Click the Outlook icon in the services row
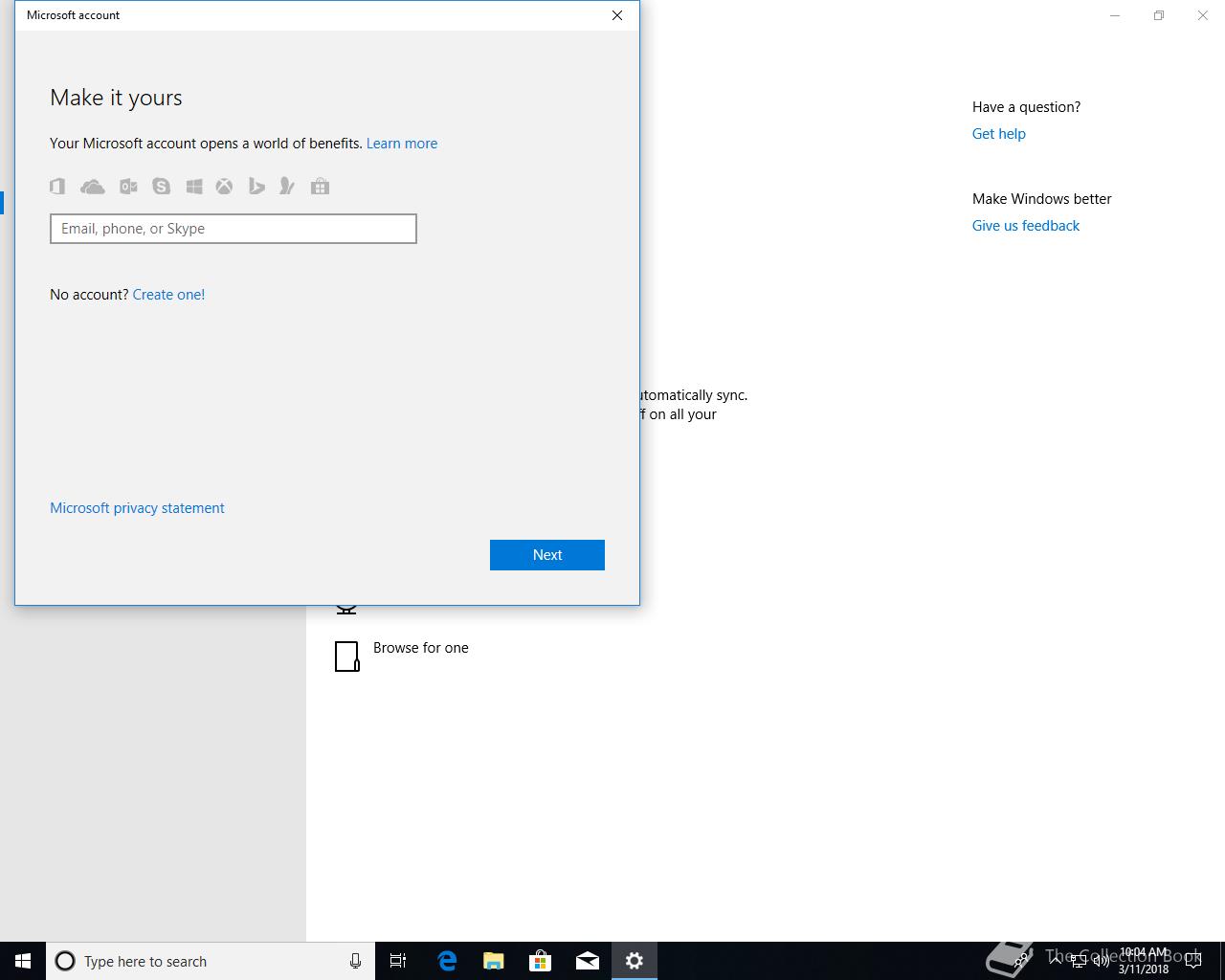Image resolution: width=1225 pixels, height=980 pixels. click(128, 187)
